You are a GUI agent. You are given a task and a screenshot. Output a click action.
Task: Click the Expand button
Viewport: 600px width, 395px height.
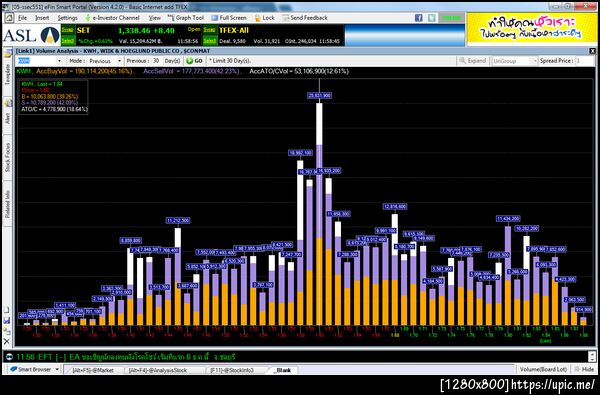[x=473, y=61]
